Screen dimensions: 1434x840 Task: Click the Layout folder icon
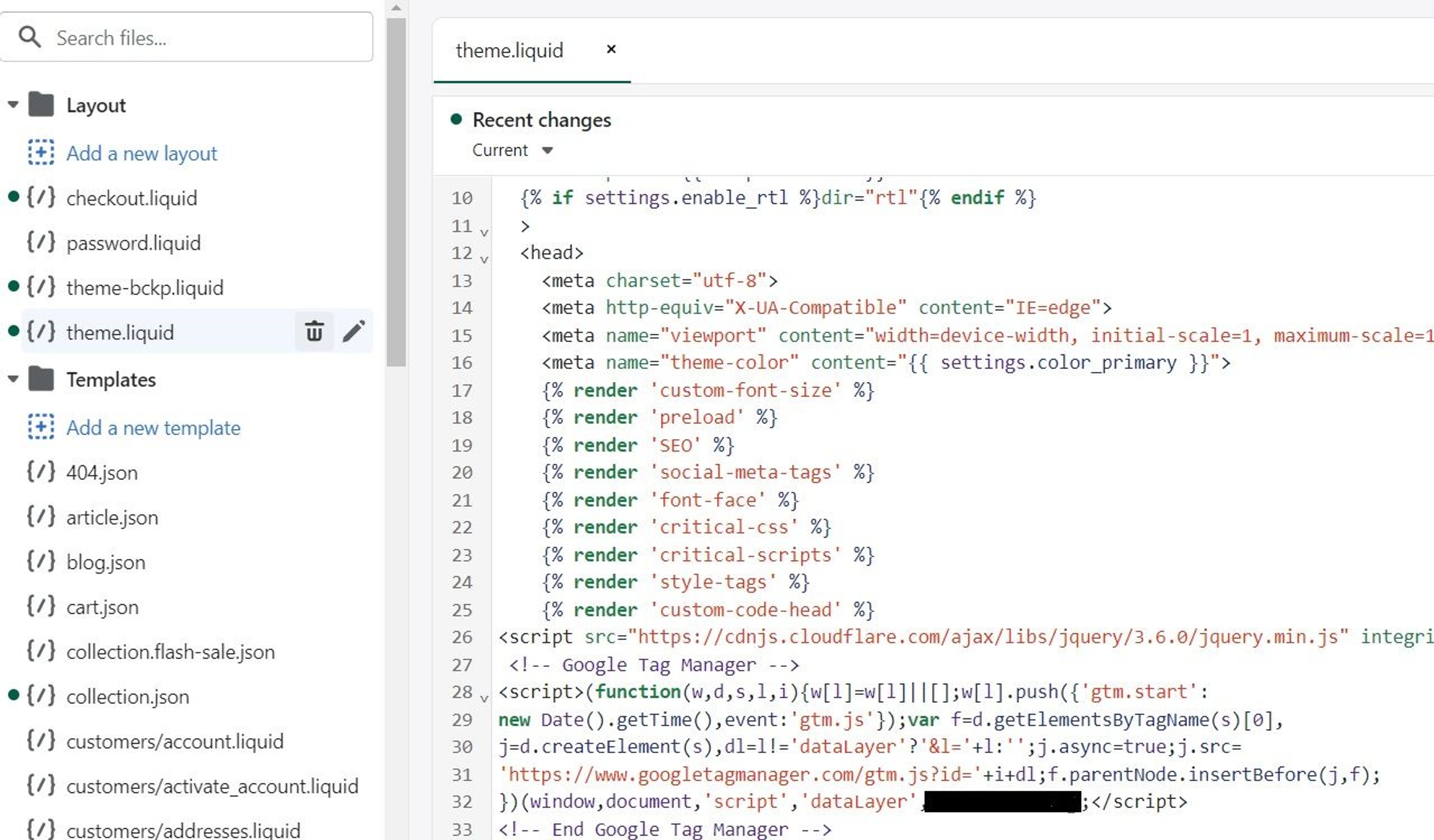41,105
